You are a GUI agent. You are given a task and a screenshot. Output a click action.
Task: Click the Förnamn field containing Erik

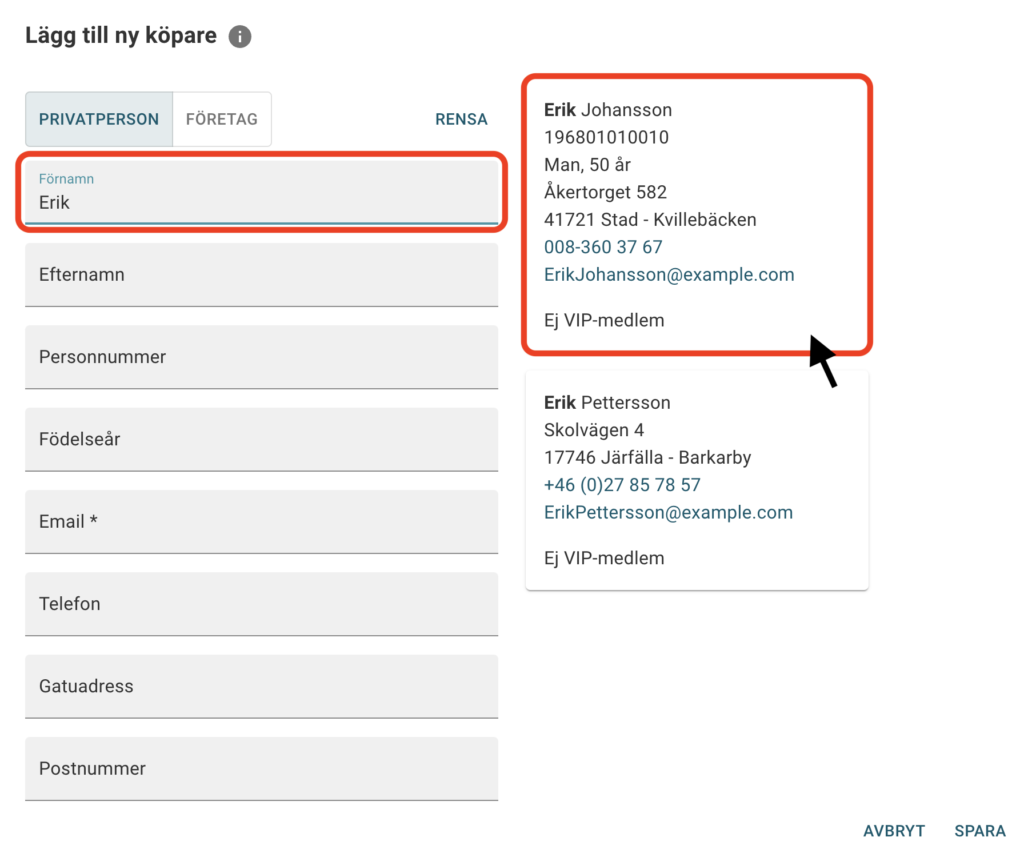[260, 192]
